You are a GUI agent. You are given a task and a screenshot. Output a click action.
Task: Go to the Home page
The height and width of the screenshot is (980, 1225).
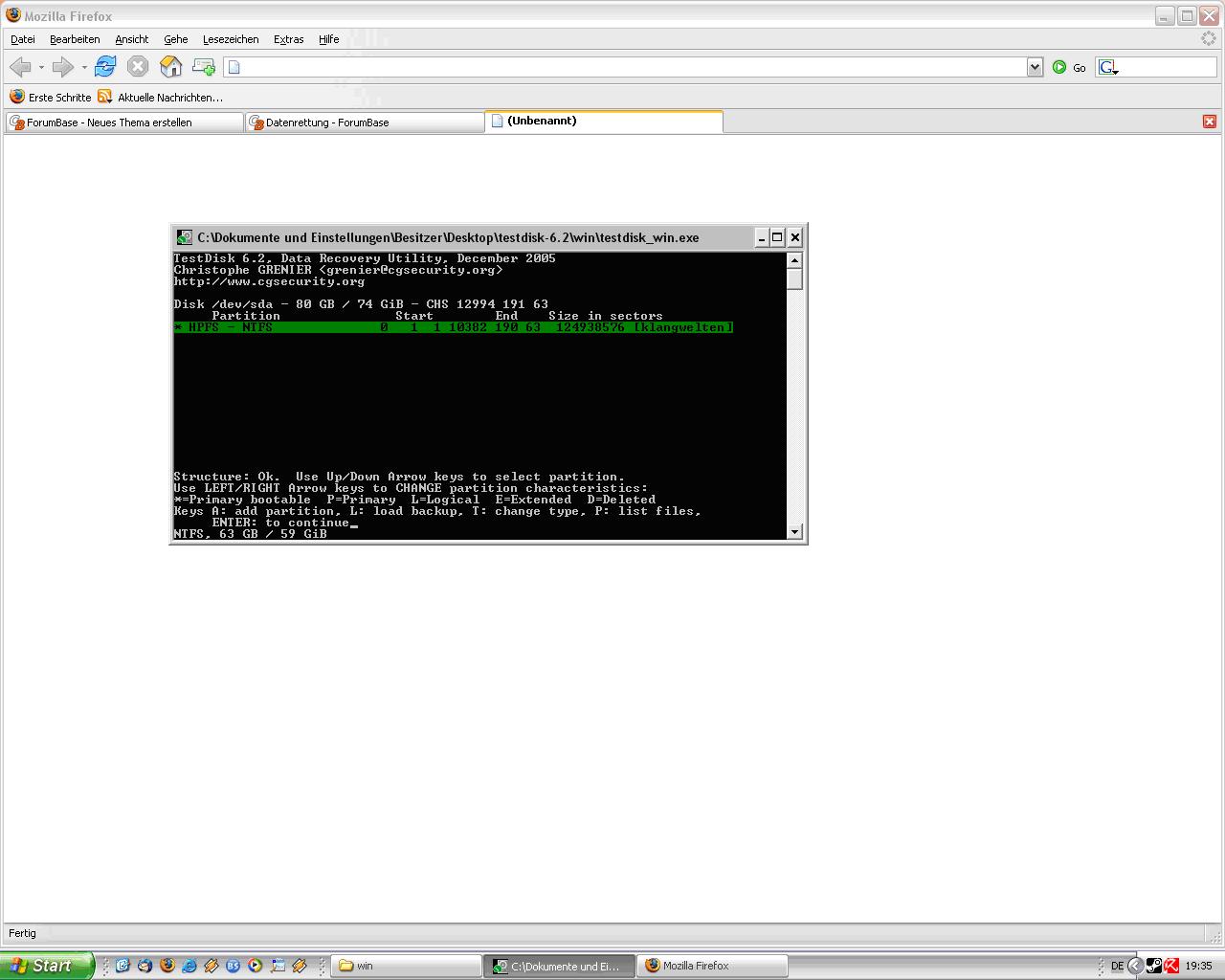click(170, 66)
